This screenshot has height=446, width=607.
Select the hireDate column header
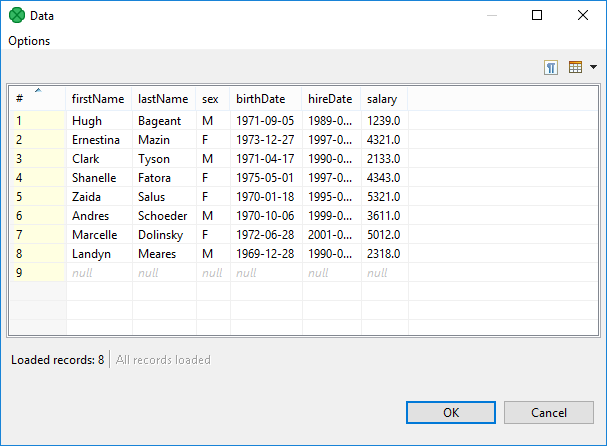tap(331, 99)
